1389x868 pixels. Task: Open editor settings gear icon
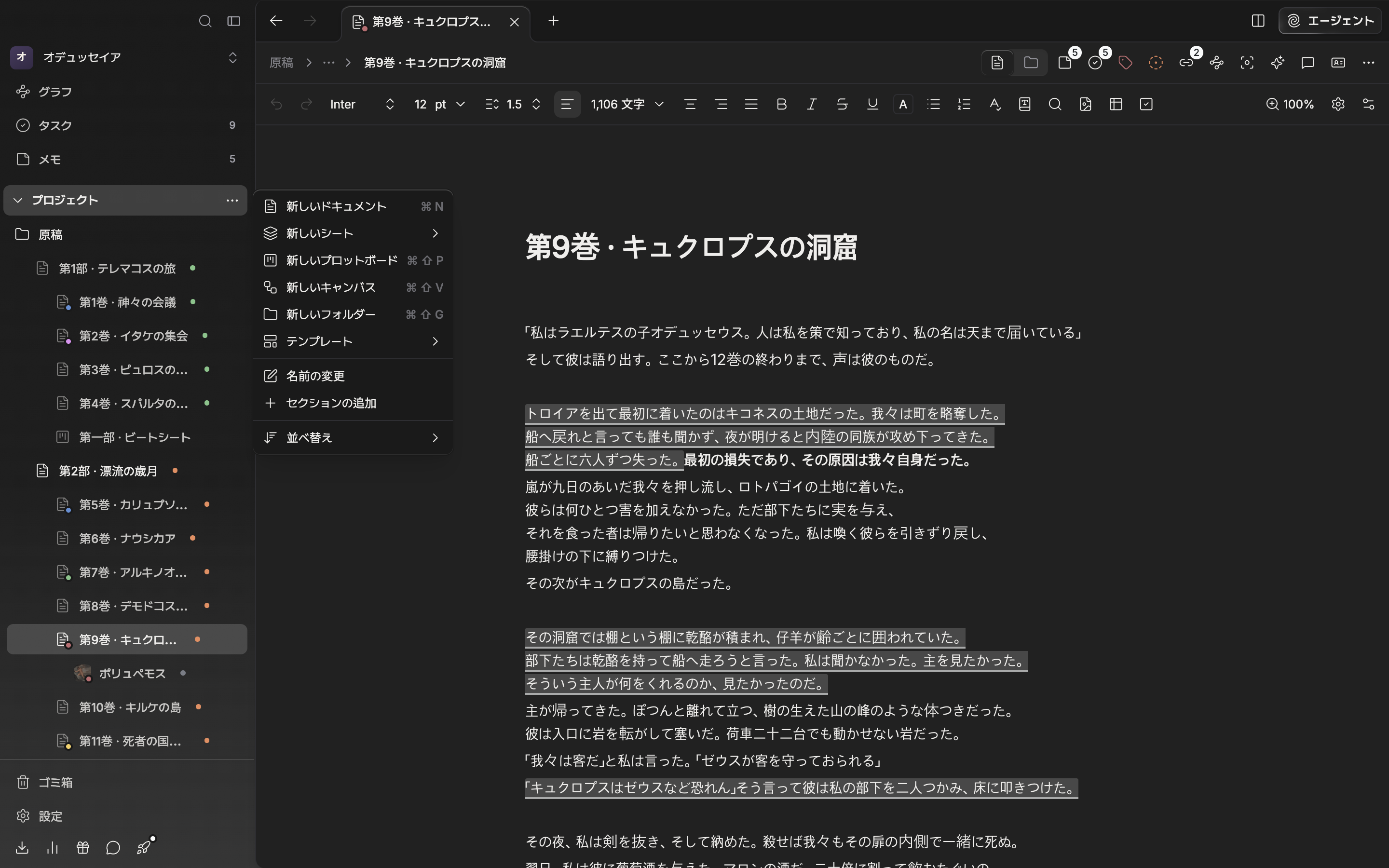(x=1338, y=104)
